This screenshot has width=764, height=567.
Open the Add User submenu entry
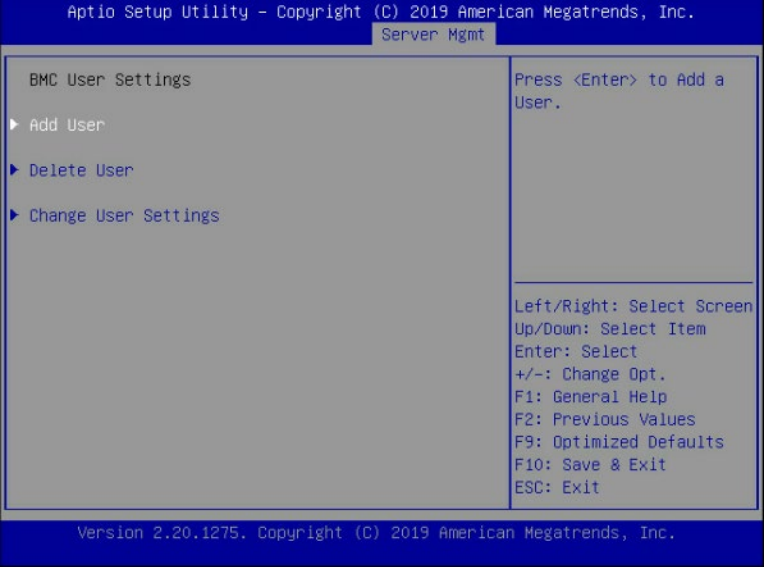67,125
